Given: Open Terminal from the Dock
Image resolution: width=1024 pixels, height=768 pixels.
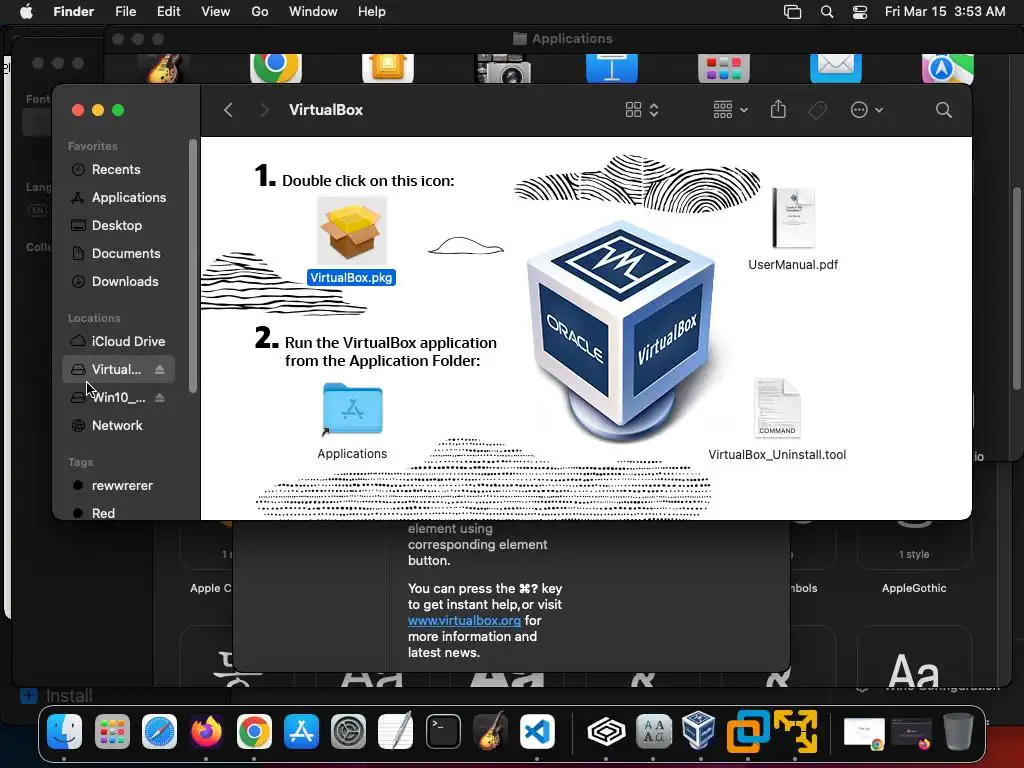Looking at the screenshot, I should pyautogui.click(x=443, y=731).
